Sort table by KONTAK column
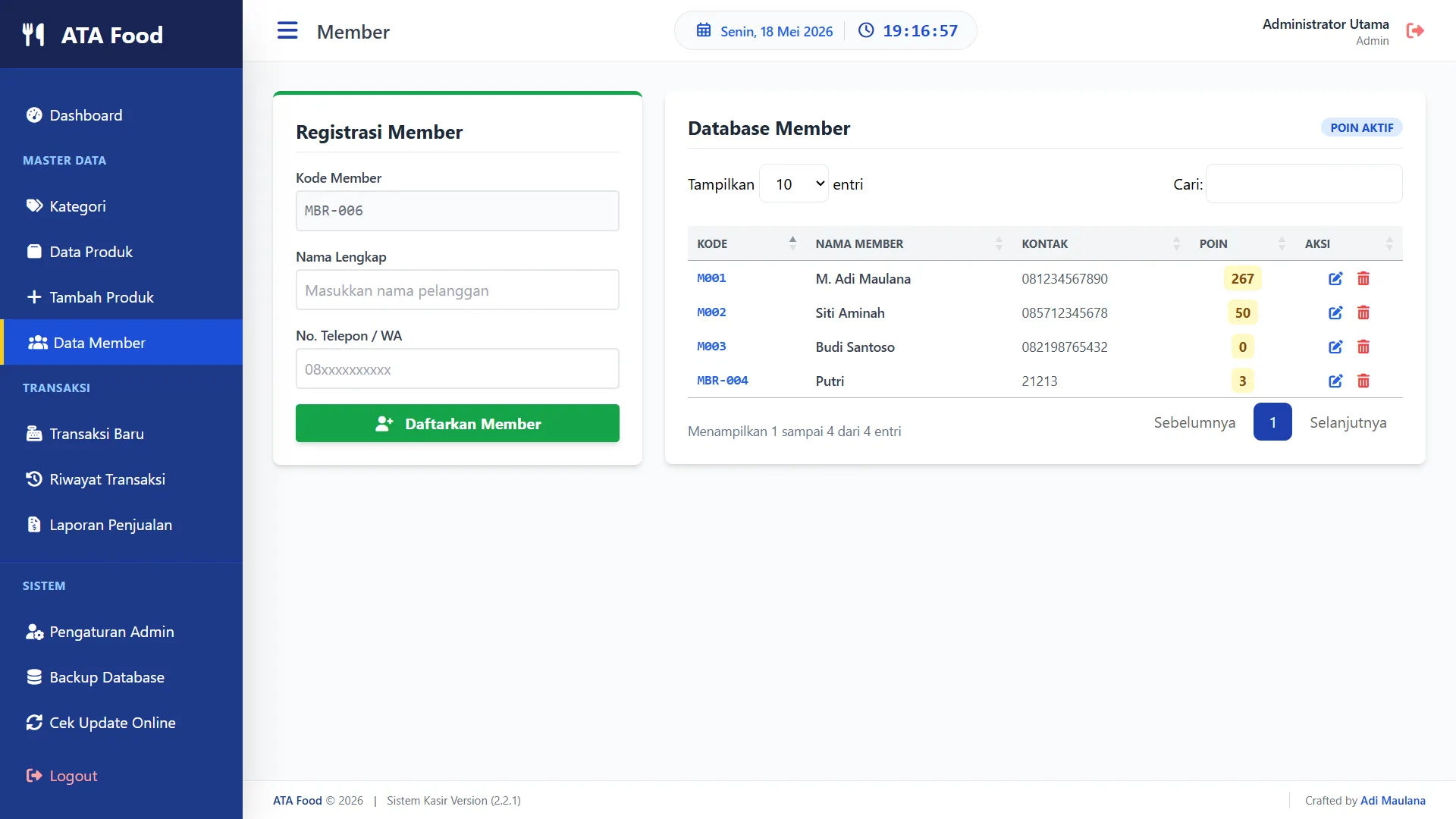Image resolution: width=1456 pixels, height=819 pixels. click(x=1101, y=243)
